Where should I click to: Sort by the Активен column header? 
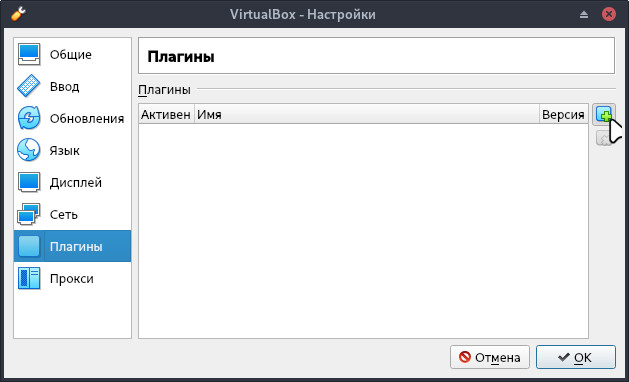point(166,114)
